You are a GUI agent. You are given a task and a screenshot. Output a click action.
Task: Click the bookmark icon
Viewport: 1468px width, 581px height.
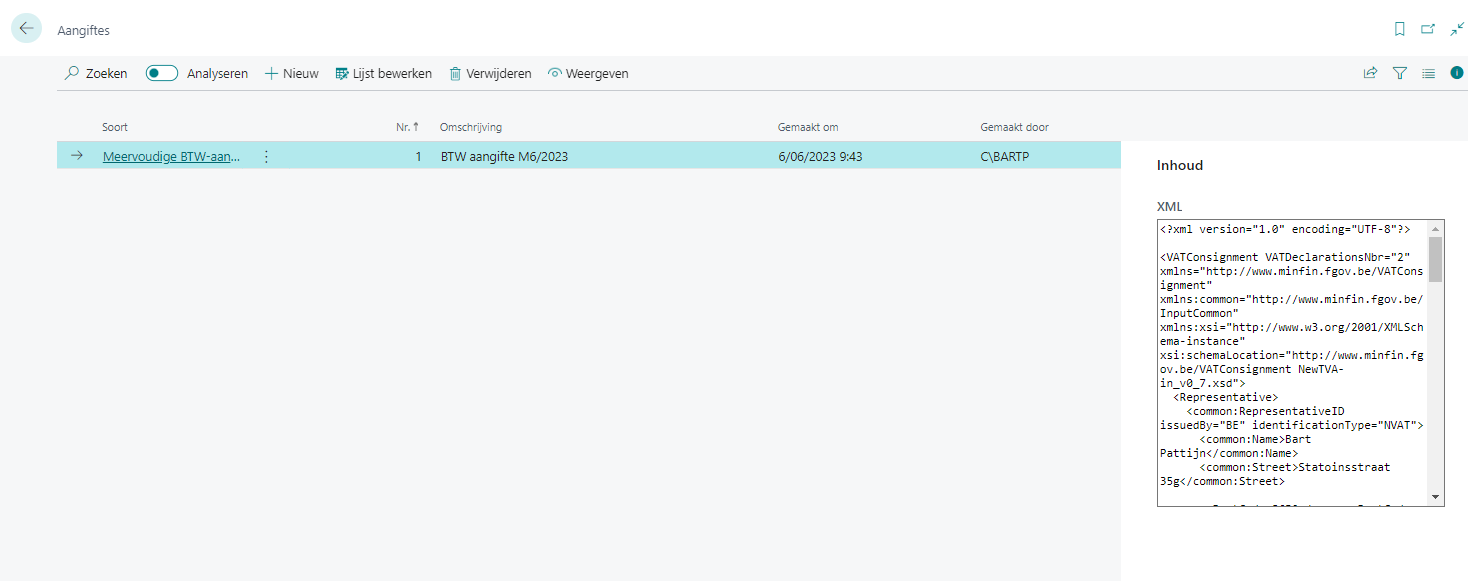(x=1400, y=29)
